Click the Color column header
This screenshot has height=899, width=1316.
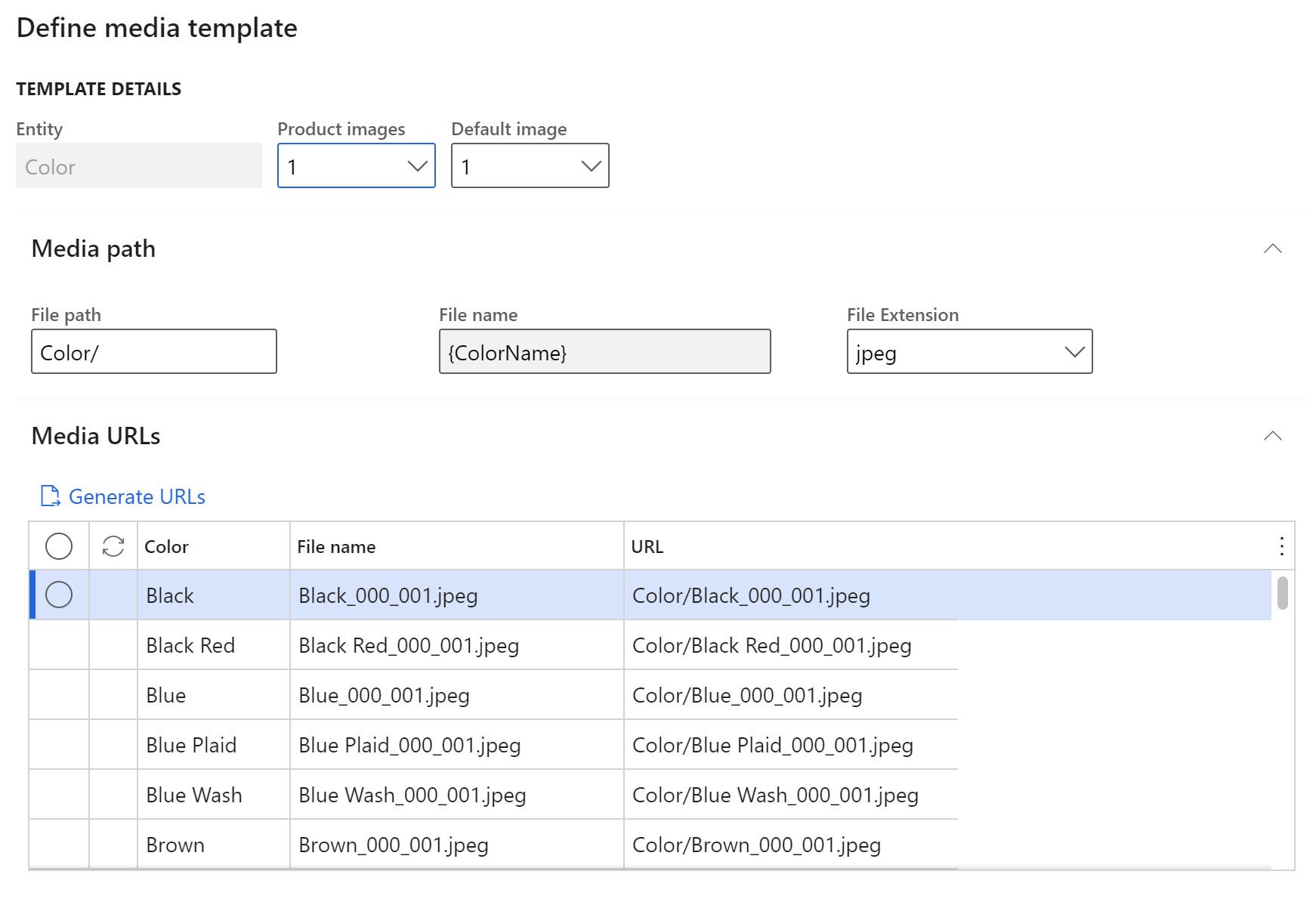(x=167, y=545)
